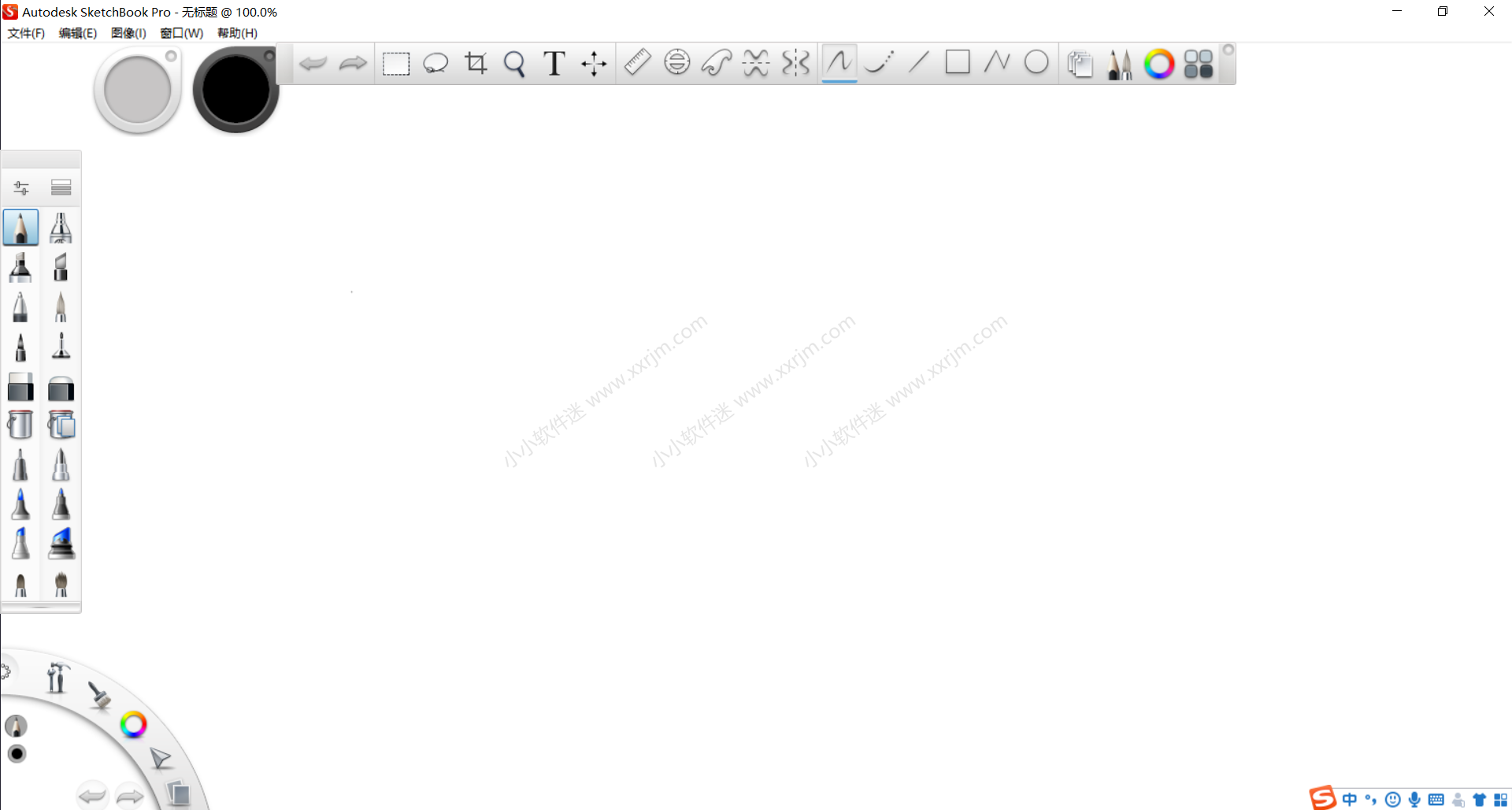Screen dimensions: 1512x810
Task: Open the hammer and wrench tools in lagoon
Action: (x=57, y=678)
